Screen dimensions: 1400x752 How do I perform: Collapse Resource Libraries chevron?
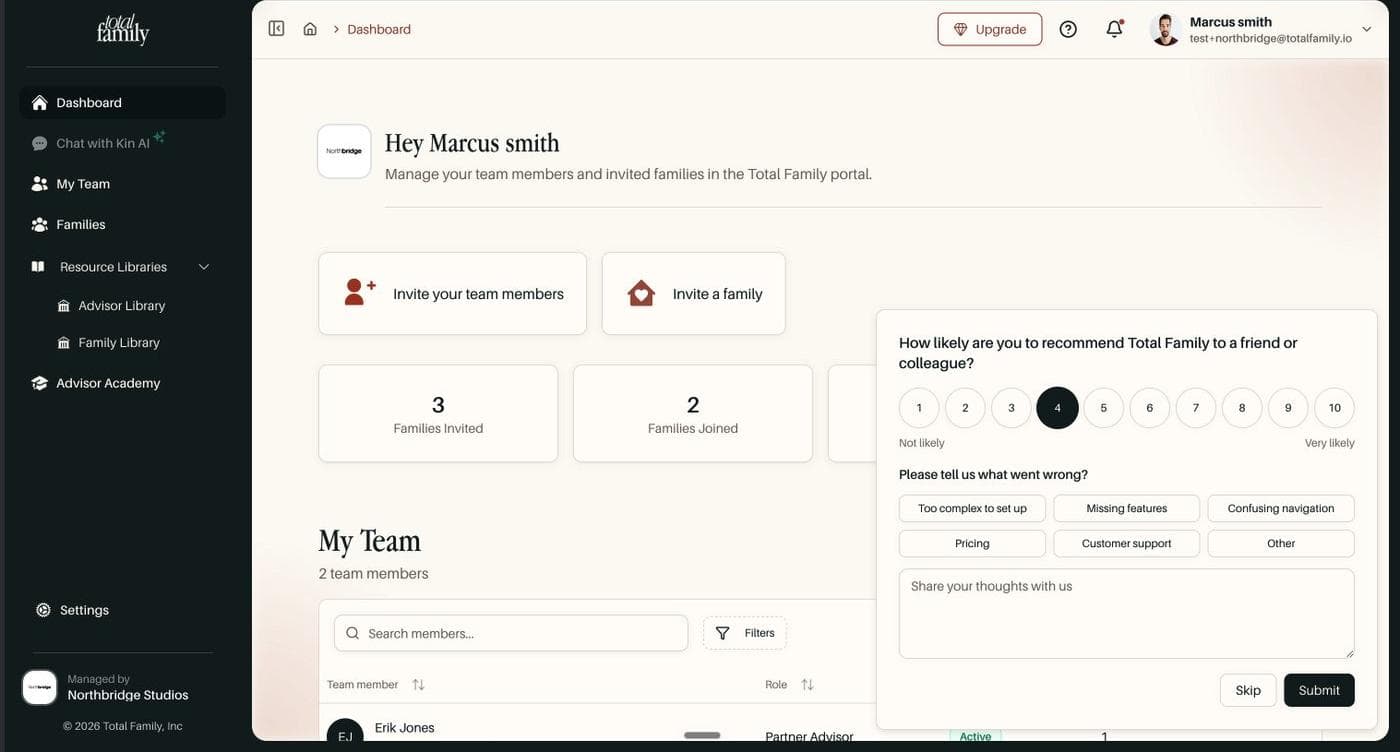[x=204, y=267]
